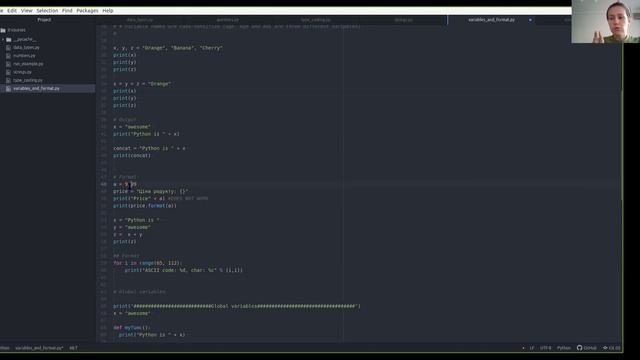Select the Project panel tab
The height and width of the screenshot is (360, 640).
[x=44, y=20]
